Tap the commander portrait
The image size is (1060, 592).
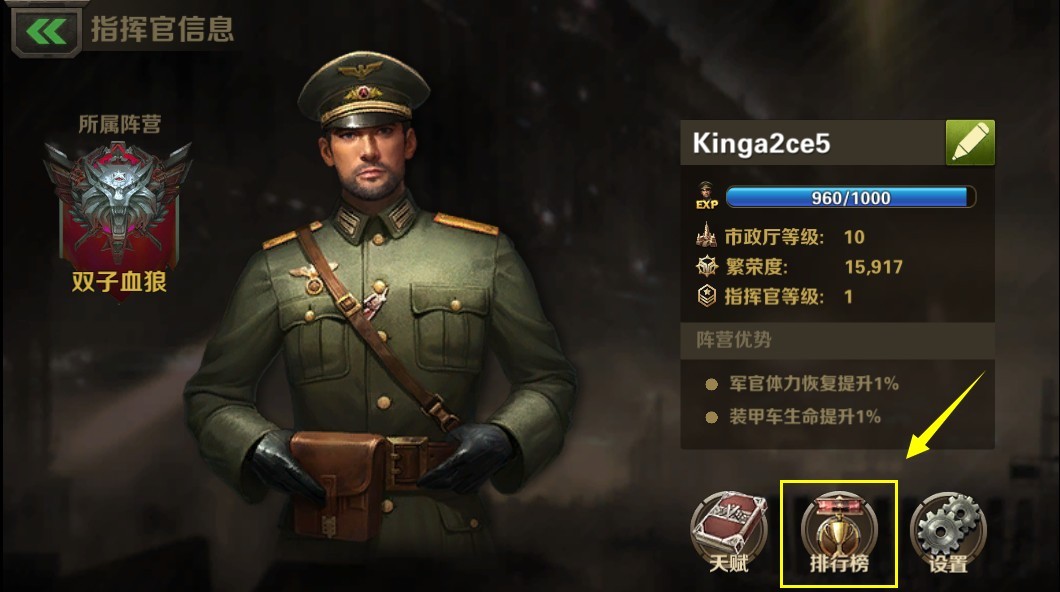click(382, 297)
